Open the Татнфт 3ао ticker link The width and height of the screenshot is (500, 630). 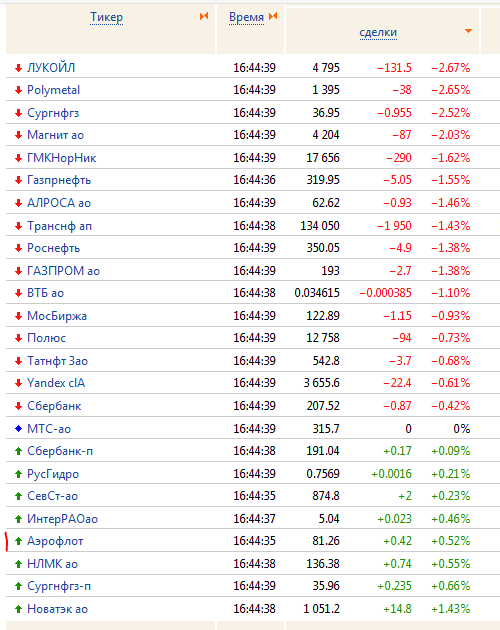tap(57, 361)
